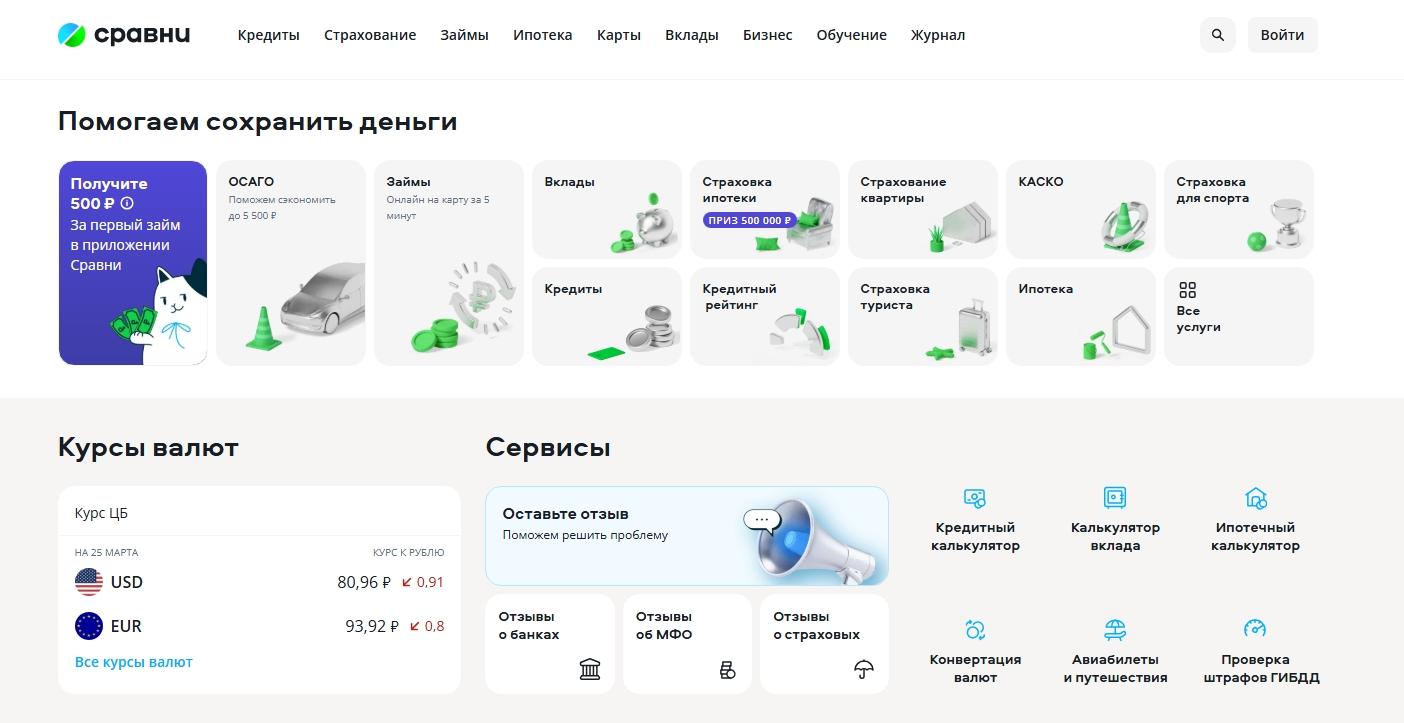The height and width of the screenshot is (723, 1404).
Task: Open the Страхование menu item
Action: pyautogui.click(x=370, y=35)
